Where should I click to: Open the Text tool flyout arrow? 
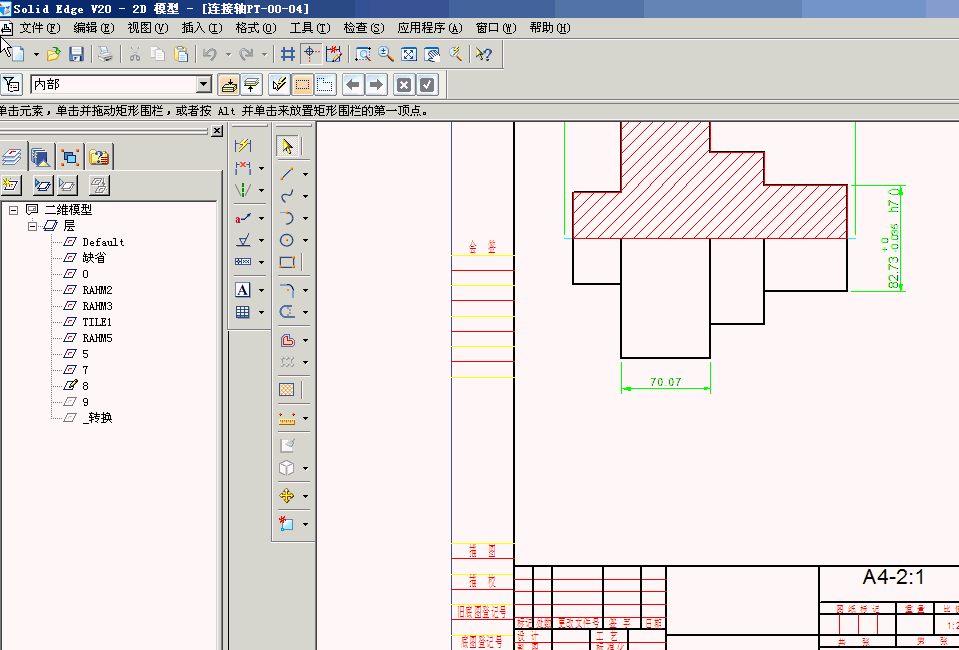[x=261, y=290]
